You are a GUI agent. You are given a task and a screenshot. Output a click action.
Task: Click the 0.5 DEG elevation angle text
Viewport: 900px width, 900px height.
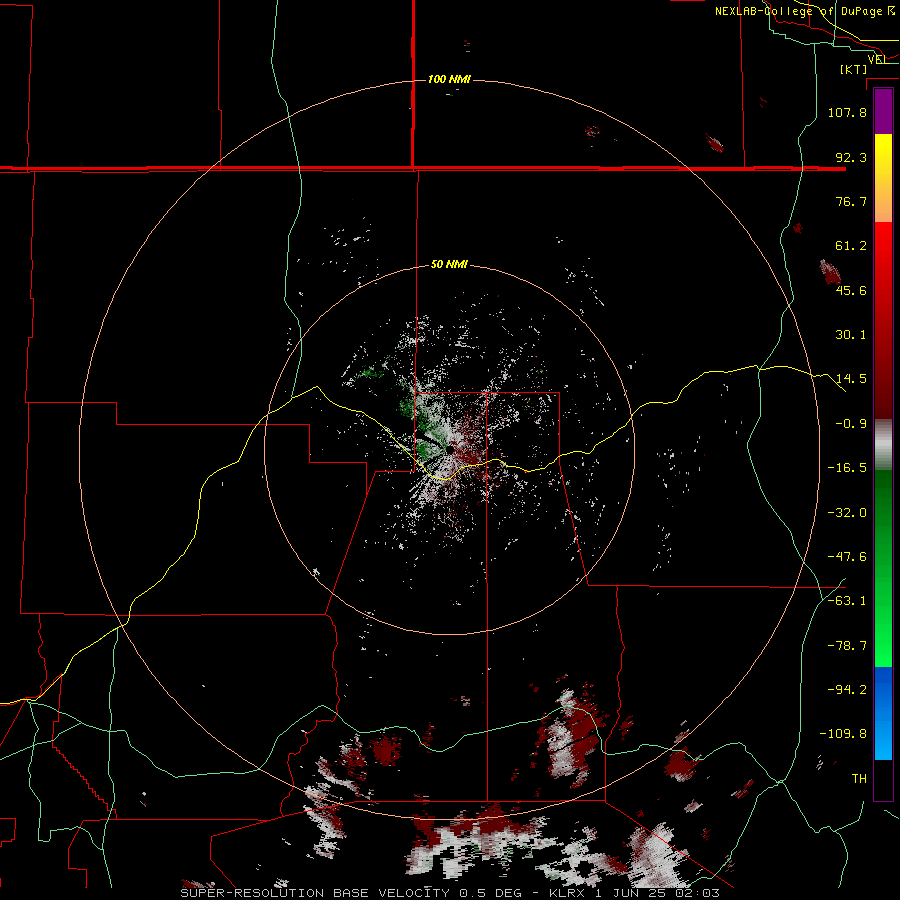point(491,893)
